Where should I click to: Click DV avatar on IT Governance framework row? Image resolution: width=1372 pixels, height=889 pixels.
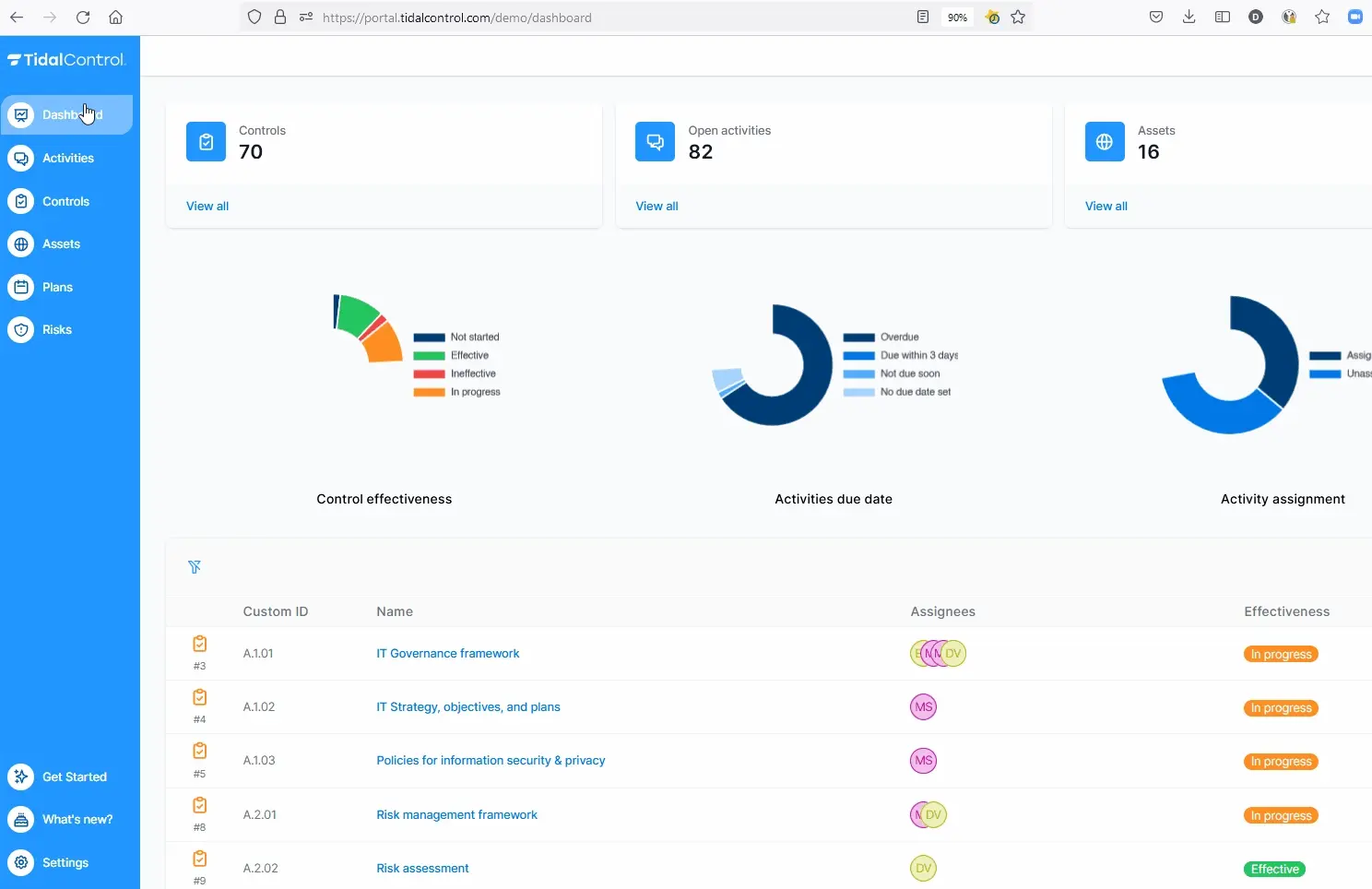pyautogui.click(x=953, y=653)
